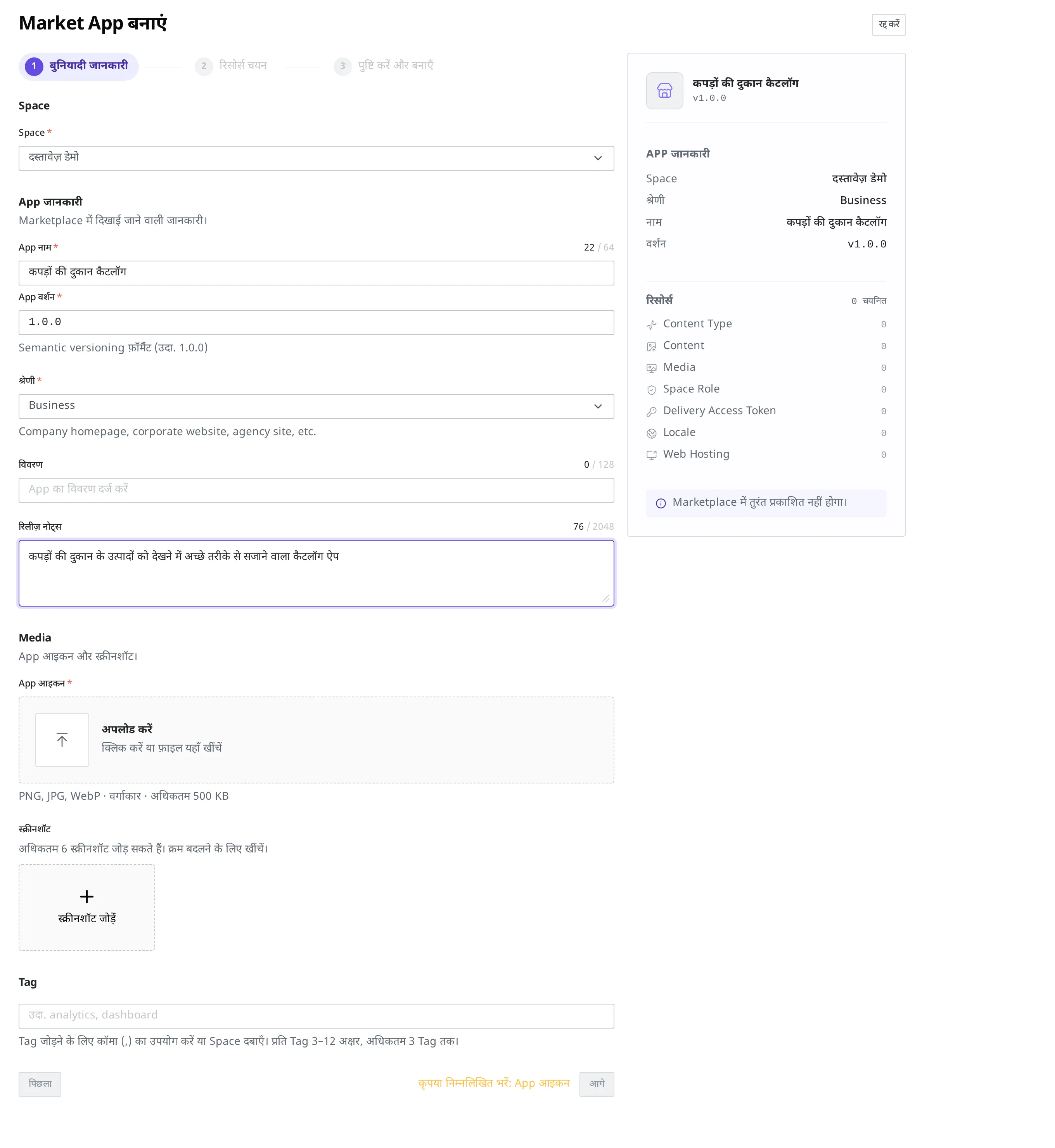Click the Market App बनाएं page heading
Viewport: 1055px width, 1148px height.
pos(92,23)
